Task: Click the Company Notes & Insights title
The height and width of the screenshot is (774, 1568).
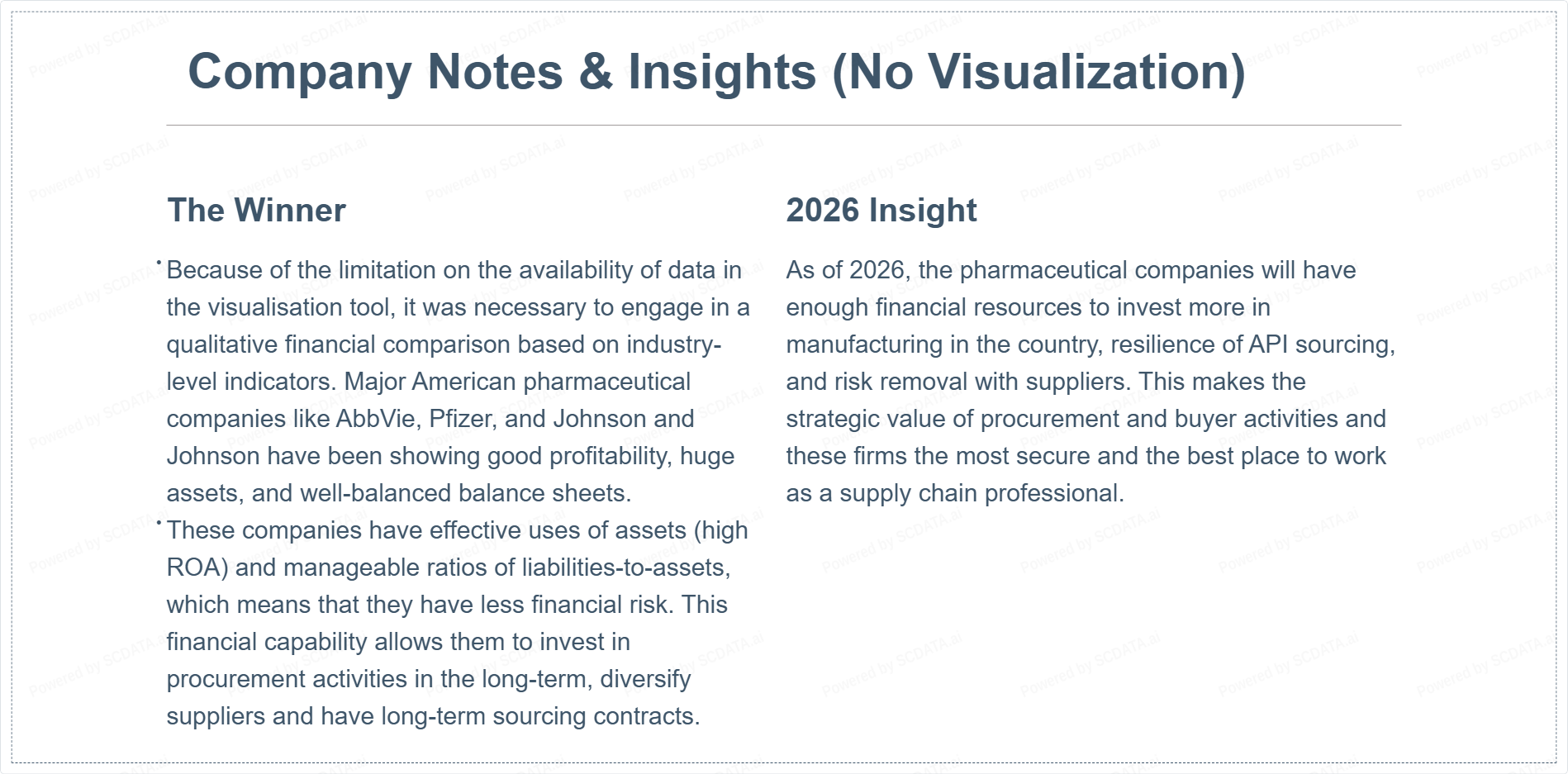Action: [715, 72]
